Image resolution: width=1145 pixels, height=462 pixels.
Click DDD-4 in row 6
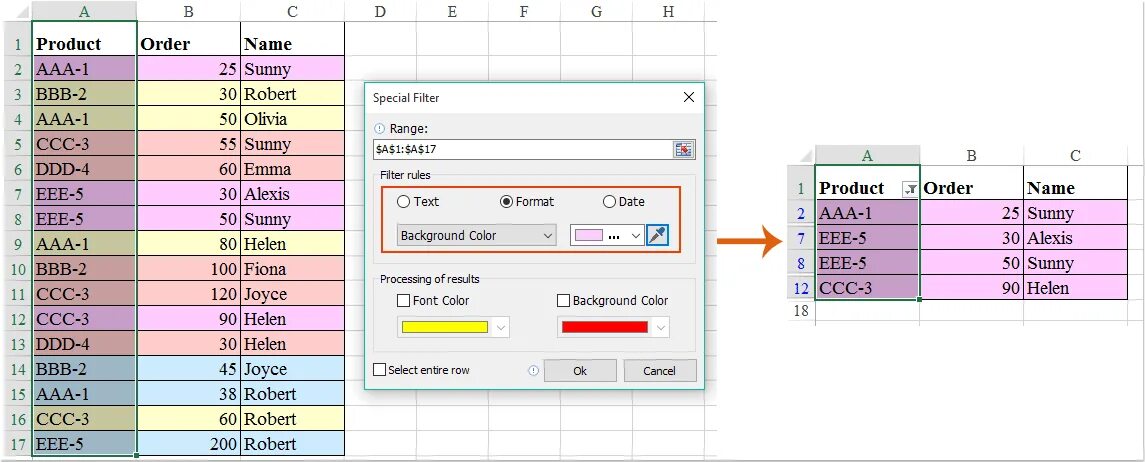click(85, 169)
